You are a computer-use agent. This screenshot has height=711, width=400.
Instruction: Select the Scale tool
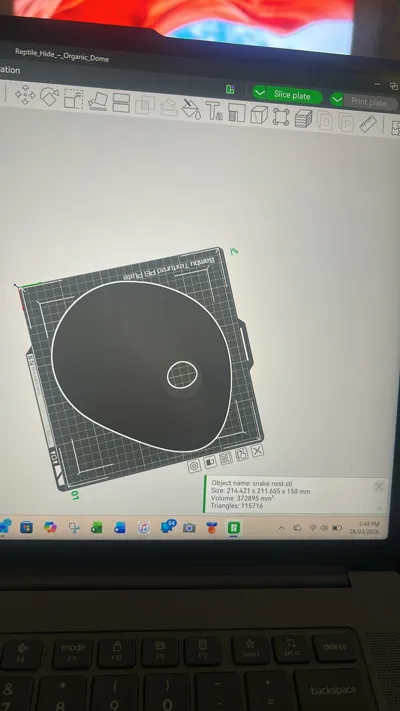point(73,99)
